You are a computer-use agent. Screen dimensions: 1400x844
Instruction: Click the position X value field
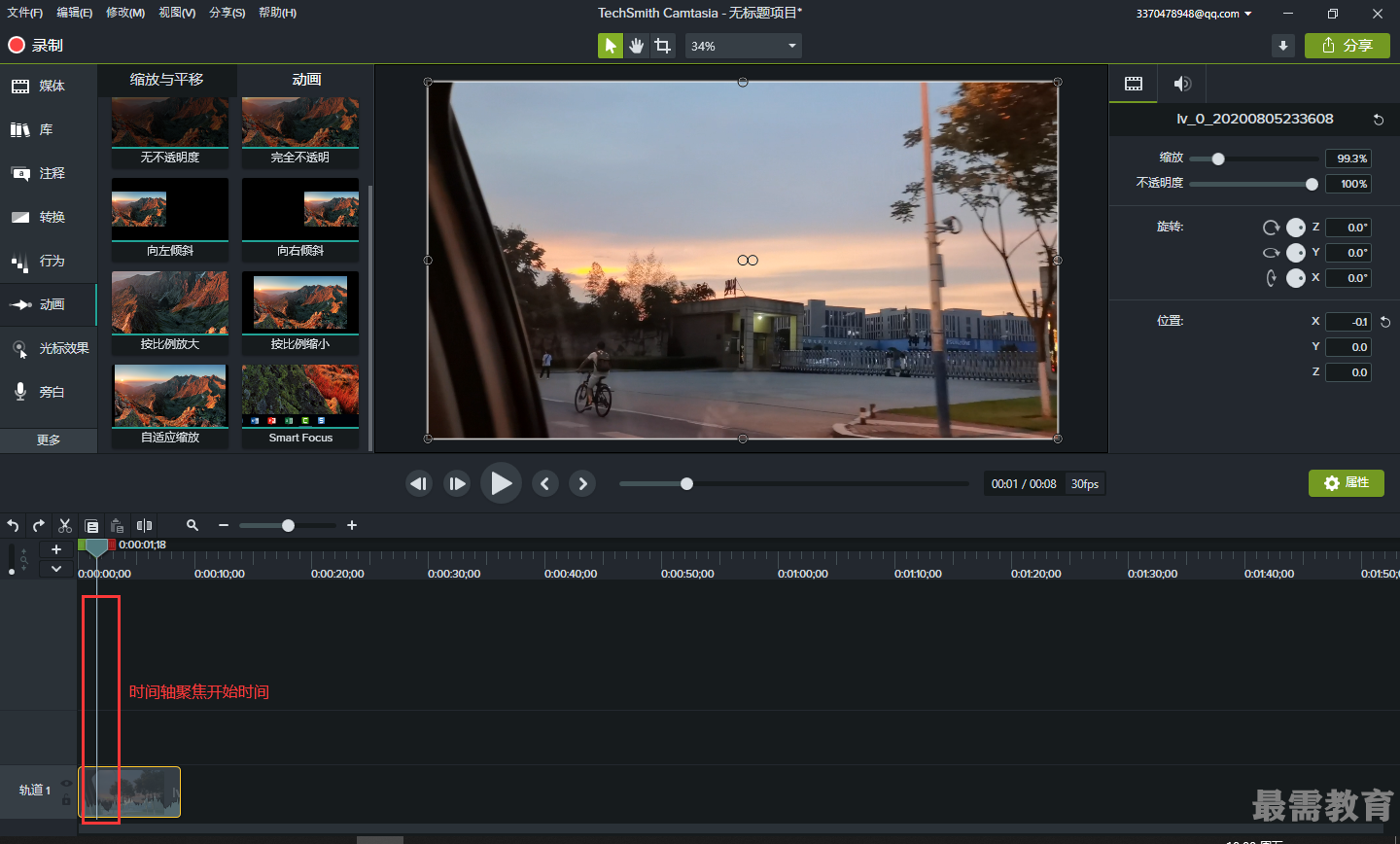click(1348, 322)
